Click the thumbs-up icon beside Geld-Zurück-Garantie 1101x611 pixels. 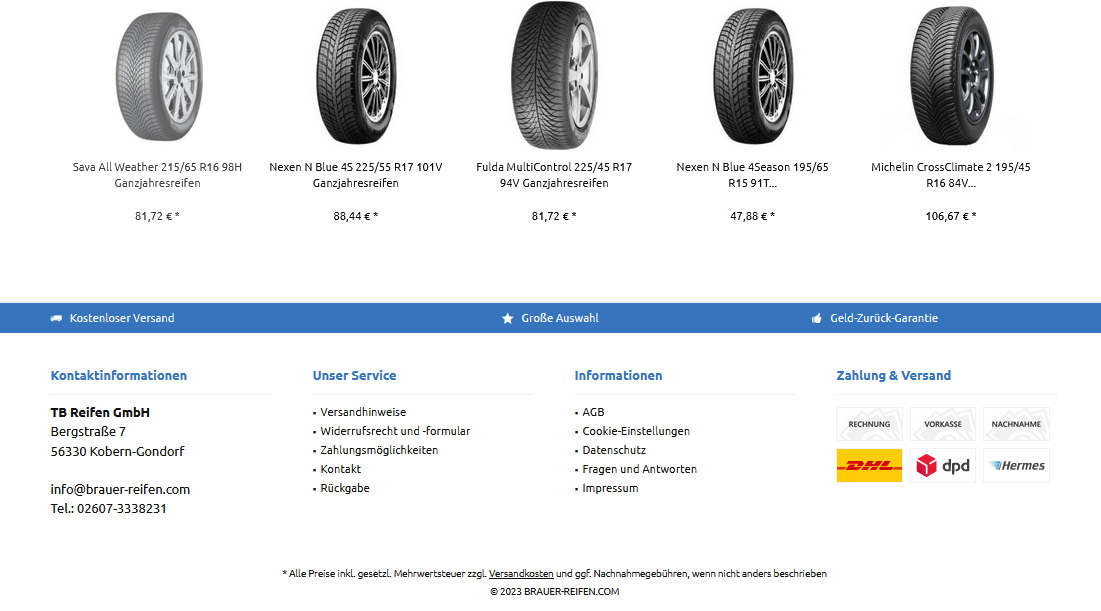pyautogui.click(x=817, y=318)
